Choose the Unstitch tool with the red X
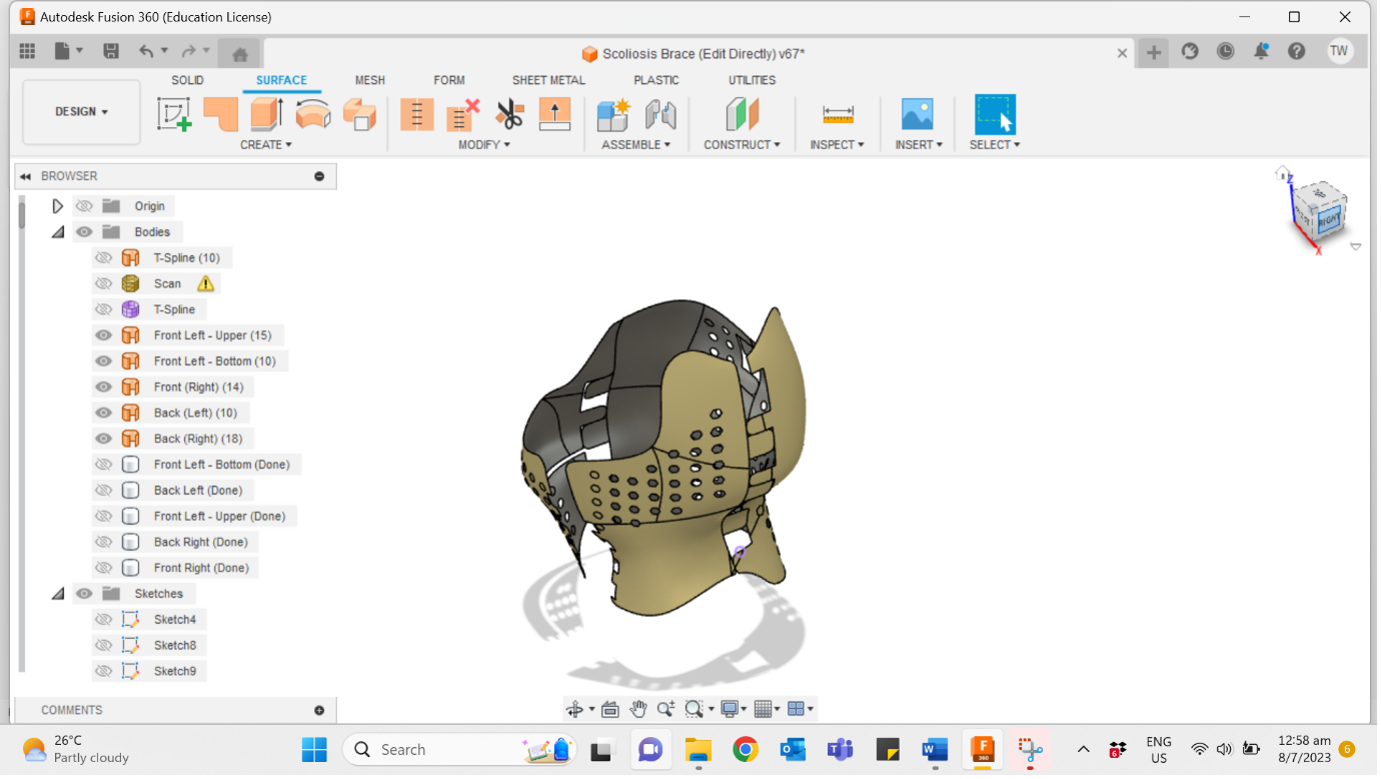Screen dimensions: 1381x779 coord(463,114)
